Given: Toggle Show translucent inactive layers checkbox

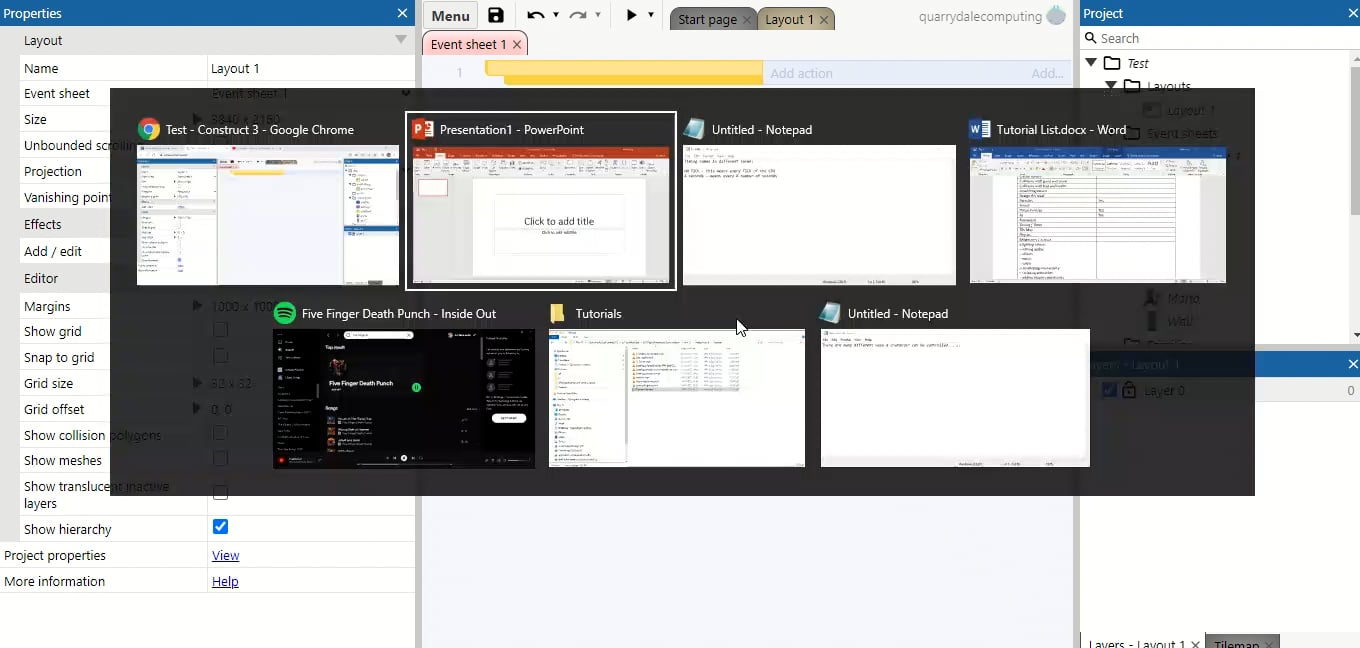Looking at the screenshot, I should 220,493.
